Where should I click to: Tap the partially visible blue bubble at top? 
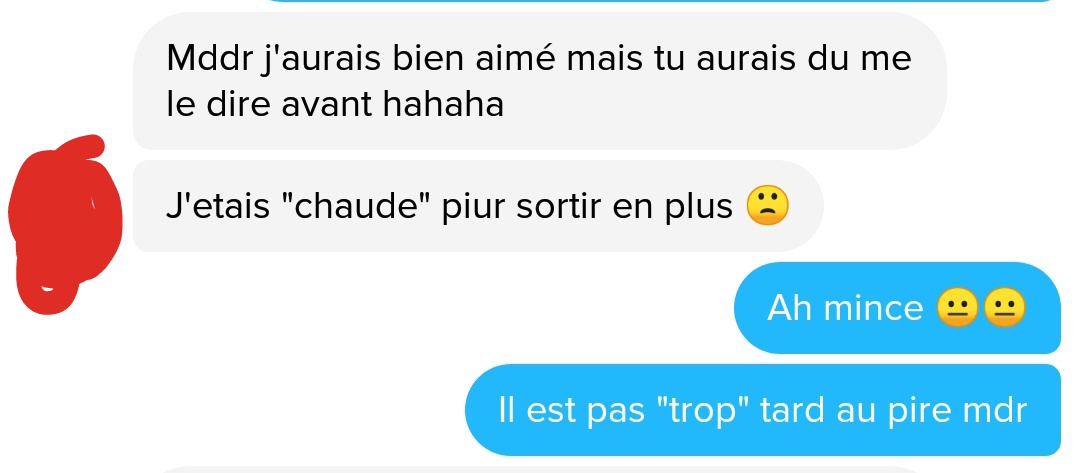pos(661,1)
